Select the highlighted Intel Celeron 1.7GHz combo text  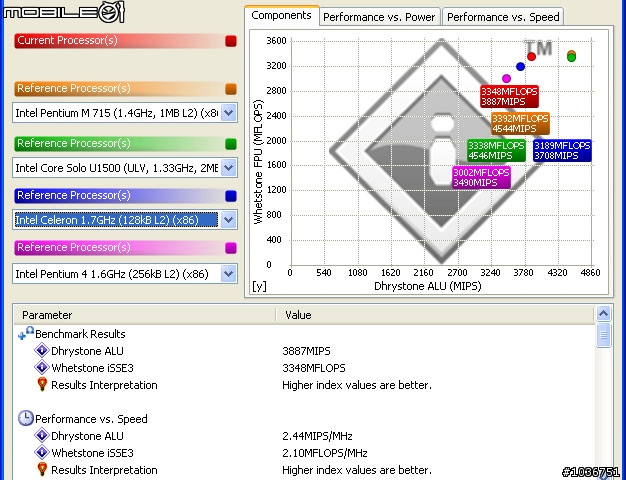[116, 220]
